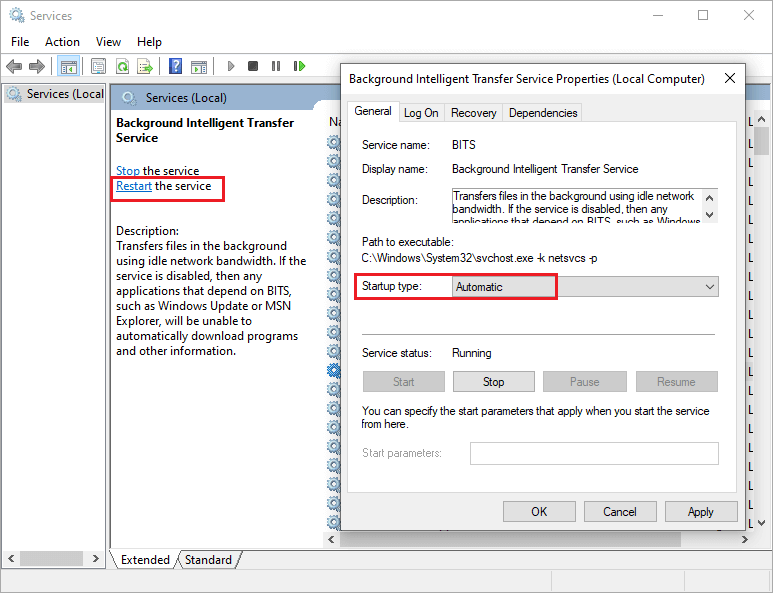Switch to the Extended view tab
773x593 pixels.
pos(145,560)
